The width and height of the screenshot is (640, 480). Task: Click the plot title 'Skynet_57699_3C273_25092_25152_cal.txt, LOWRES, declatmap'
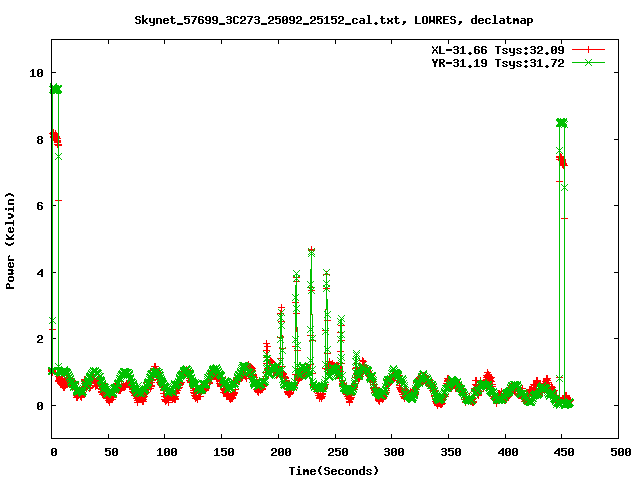pos(334,20)
